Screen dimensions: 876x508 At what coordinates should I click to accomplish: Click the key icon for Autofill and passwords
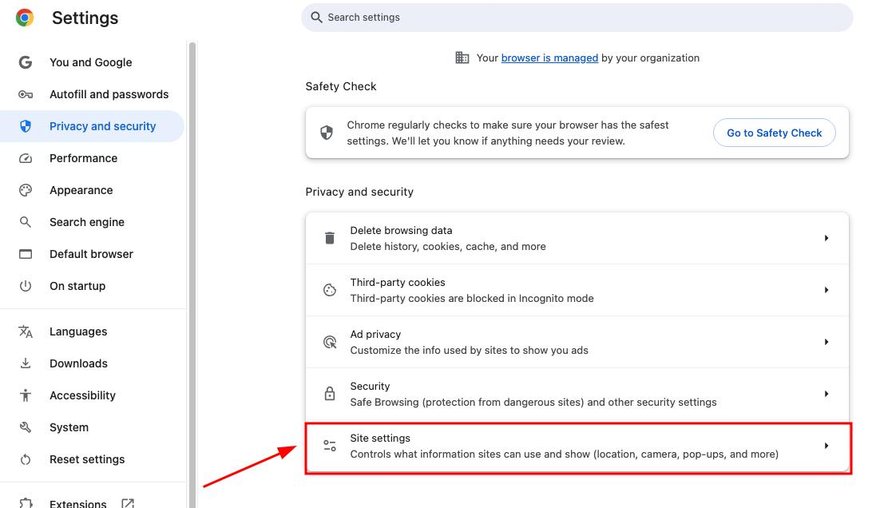pos(25,94)
